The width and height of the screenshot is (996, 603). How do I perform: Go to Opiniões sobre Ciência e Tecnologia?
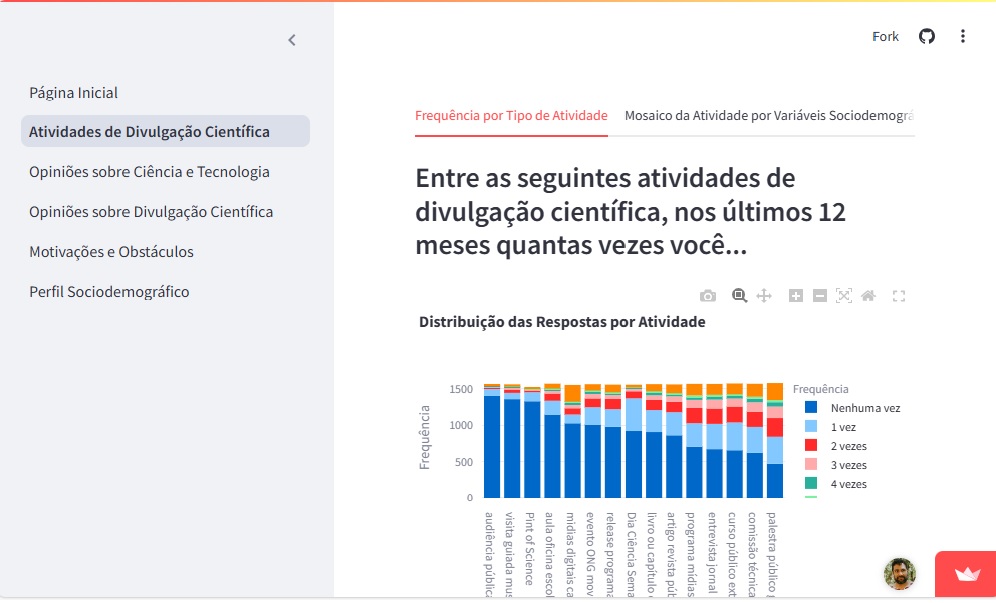click(149, 172)
